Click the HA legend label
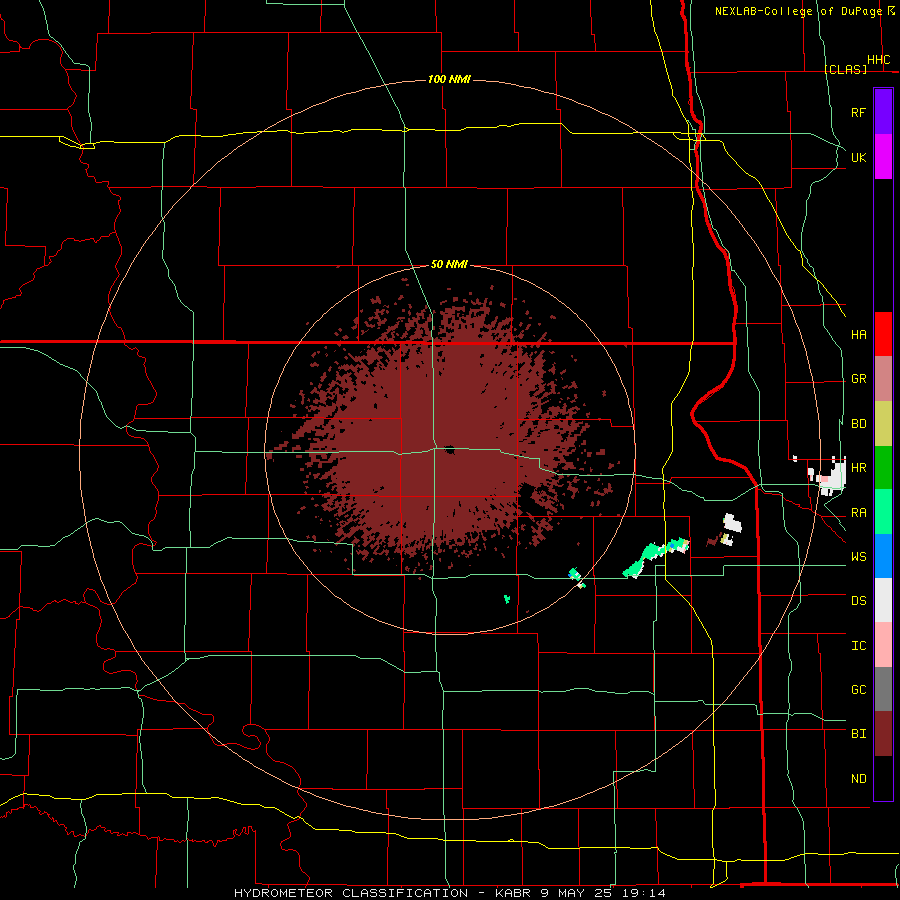The height and width of the screenshot is (900, 900). click(858, 334)
